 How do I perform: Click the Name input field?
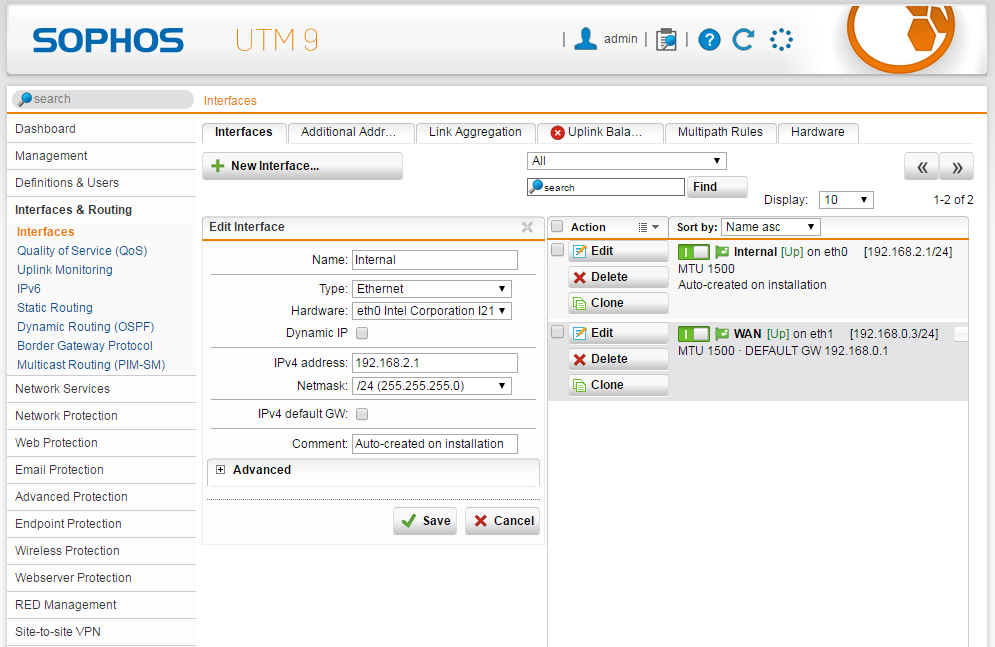(435, 260)
